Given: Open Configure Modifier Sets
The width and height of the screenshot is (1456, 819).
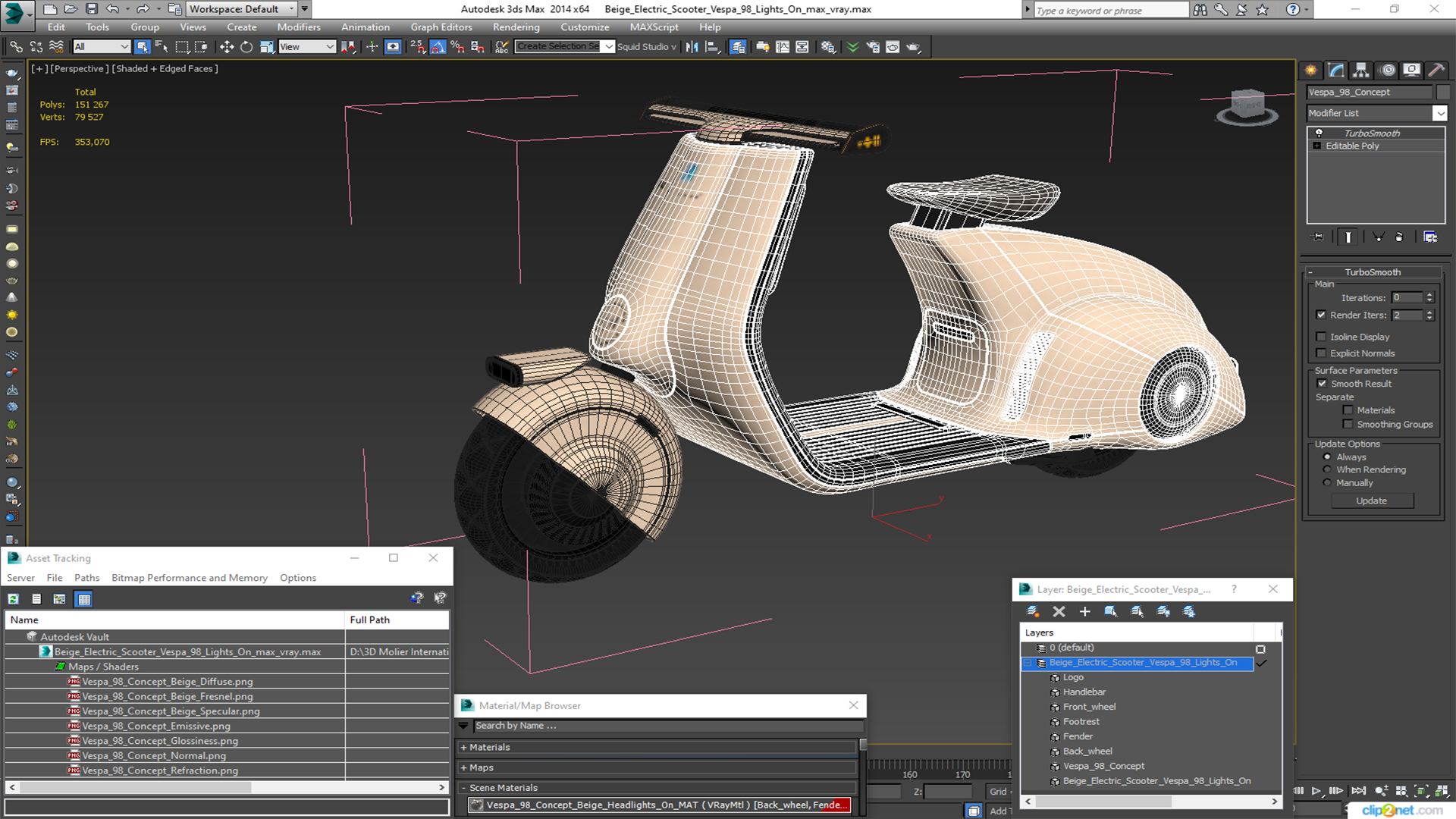Looking at the screenshot, I should click(x=1430, y=237).
